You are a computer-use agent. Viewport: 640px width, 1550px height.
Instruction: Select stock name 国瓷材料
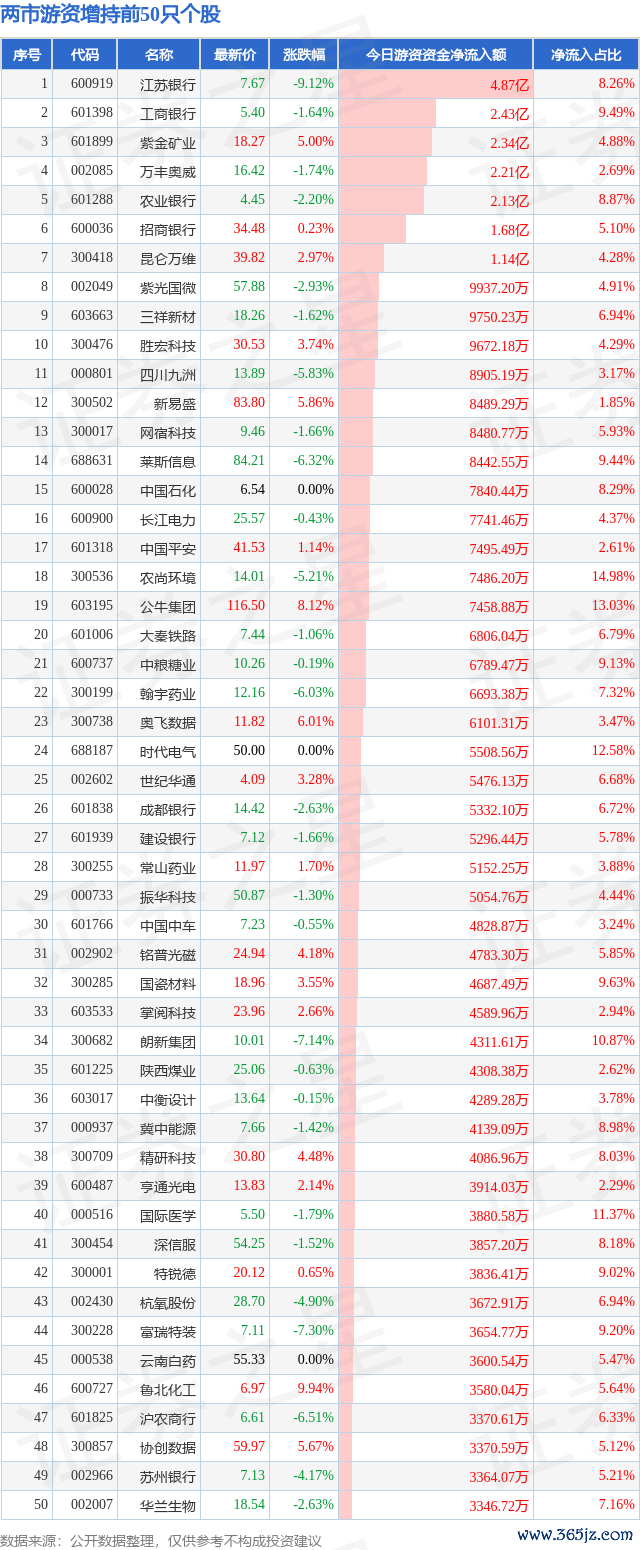[x=169, y=984]
